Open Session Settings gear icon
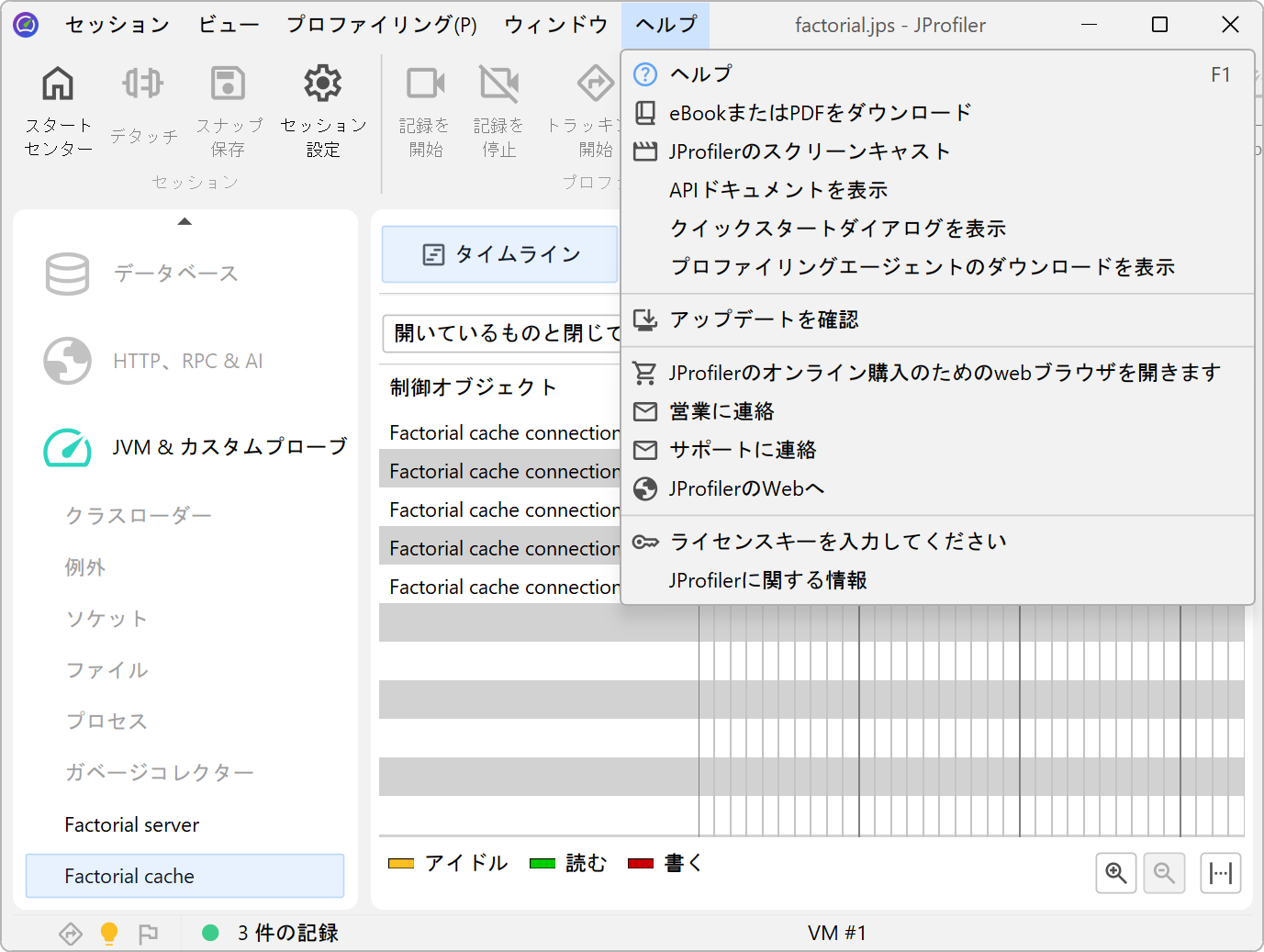The width and height of the screenshot is (1264, 952). [x=323, y=84]
